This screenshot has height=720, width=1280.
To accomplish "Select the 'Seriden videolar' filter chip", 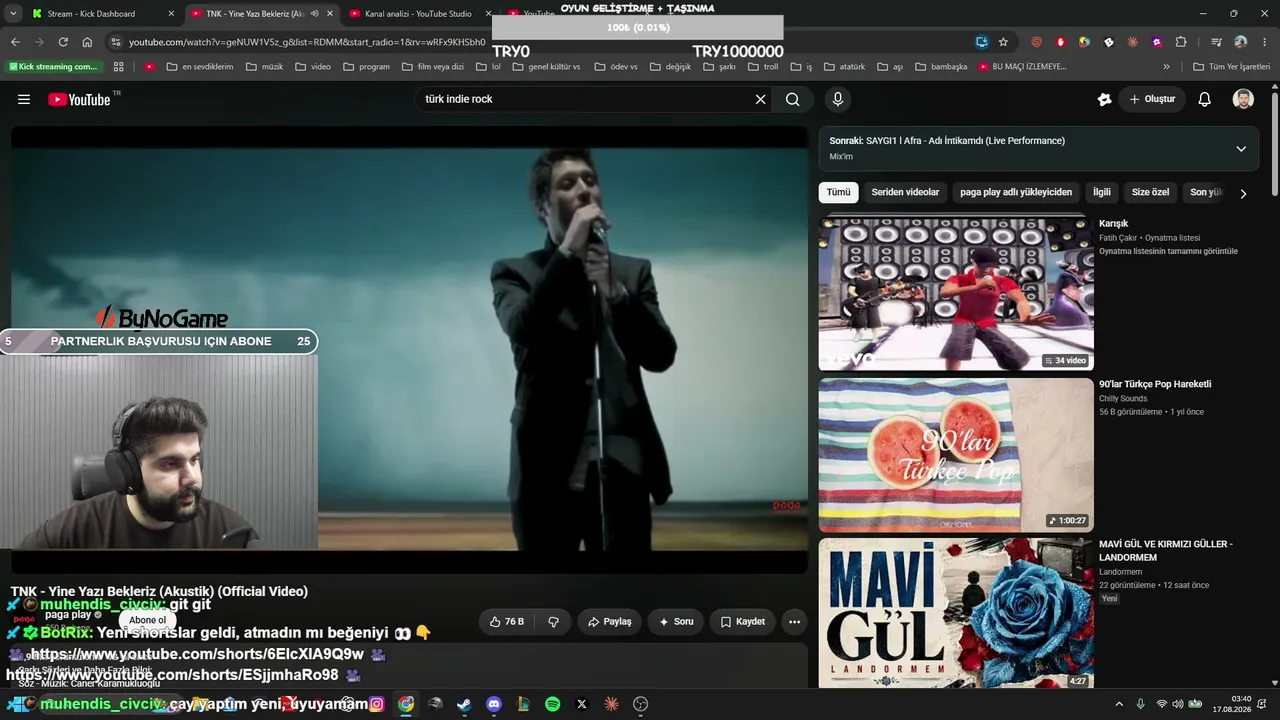I will pyautogui.click(x=905, y=192).
